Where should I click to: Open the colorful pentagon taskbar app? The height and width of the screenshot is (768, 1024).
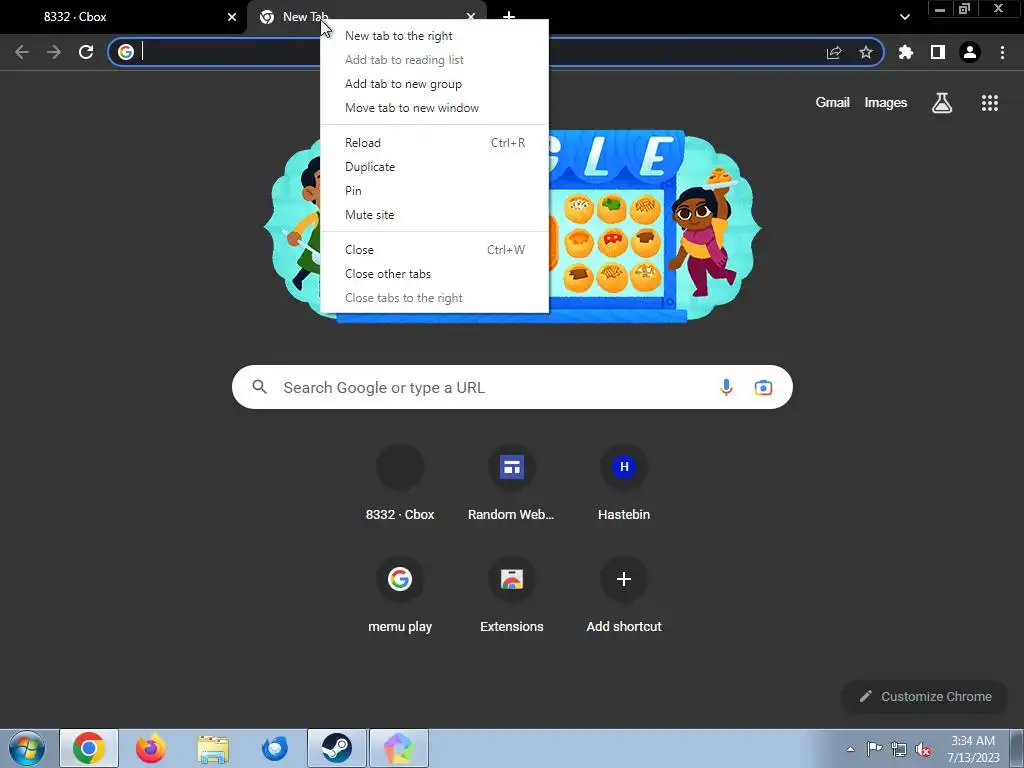click(398, 748)
